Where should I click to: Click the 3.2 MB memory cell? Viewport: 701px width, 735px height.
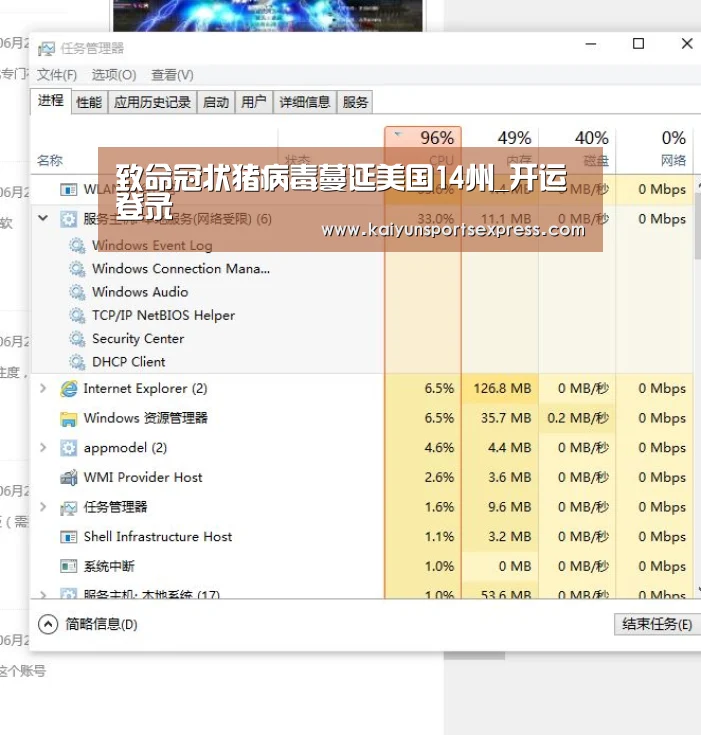500,537
